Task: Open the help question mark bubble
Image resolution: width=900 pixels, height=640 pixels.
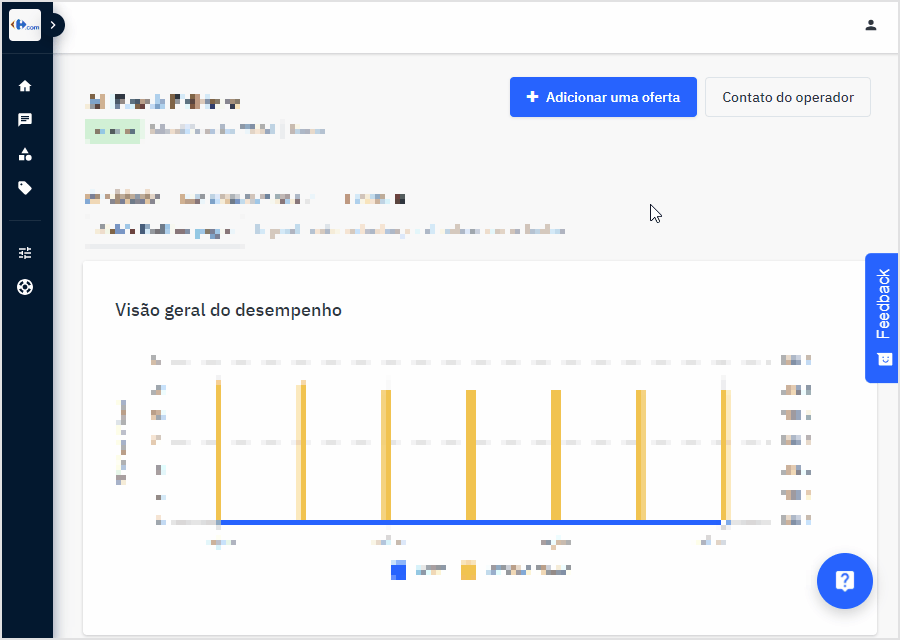Action: pyautogui.click(x=845, y=581)
